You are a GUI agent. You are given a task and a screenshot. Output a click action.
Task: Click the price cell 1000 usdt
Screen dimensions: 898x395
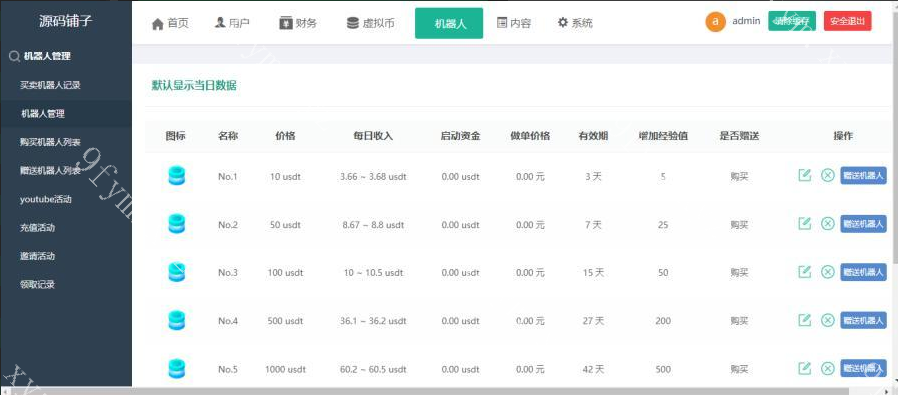(285, 369)
